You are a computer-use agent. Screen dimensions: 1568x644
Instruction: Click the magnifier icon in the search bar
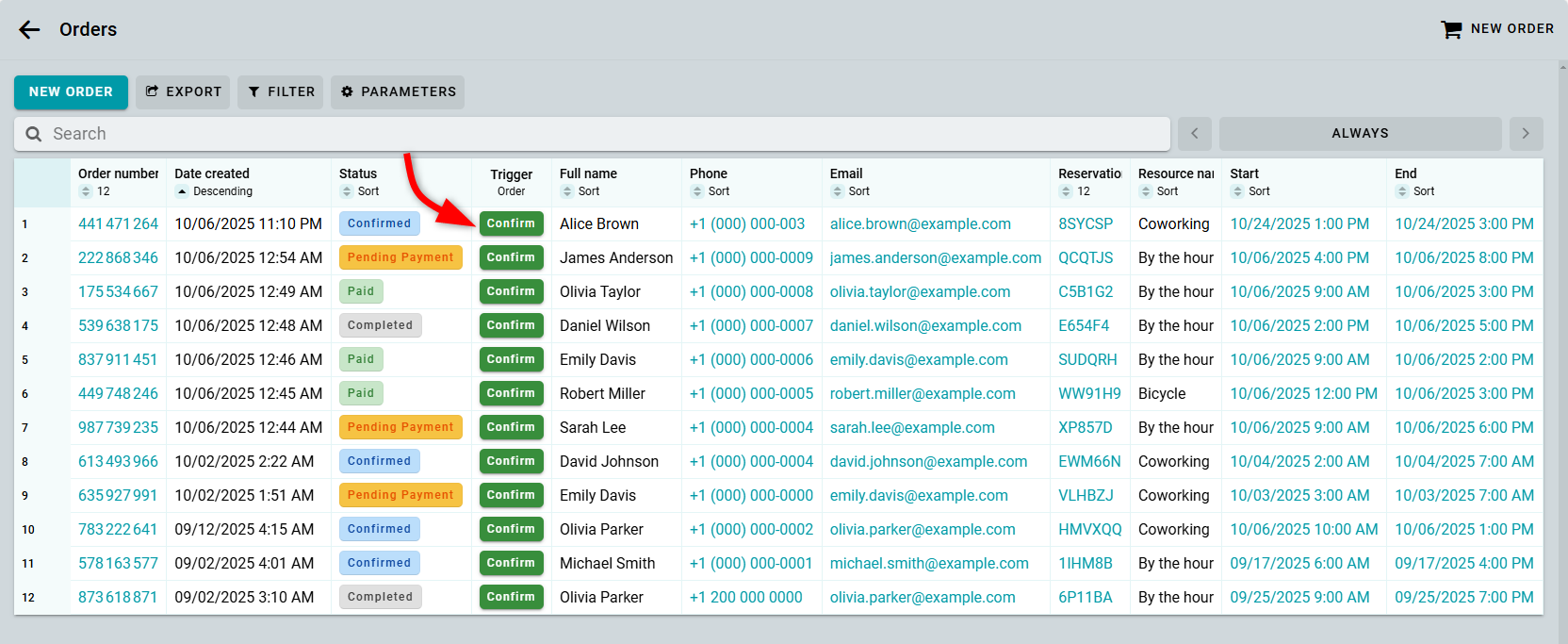(x=34, y=134)
